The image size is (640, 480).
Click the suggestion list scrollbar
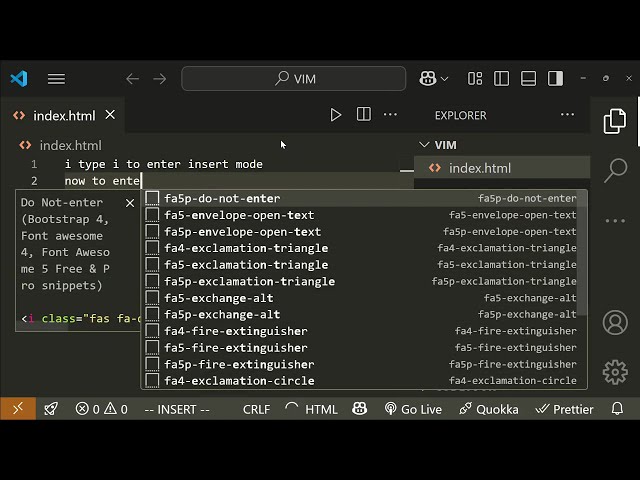click(x=582, y=253)
